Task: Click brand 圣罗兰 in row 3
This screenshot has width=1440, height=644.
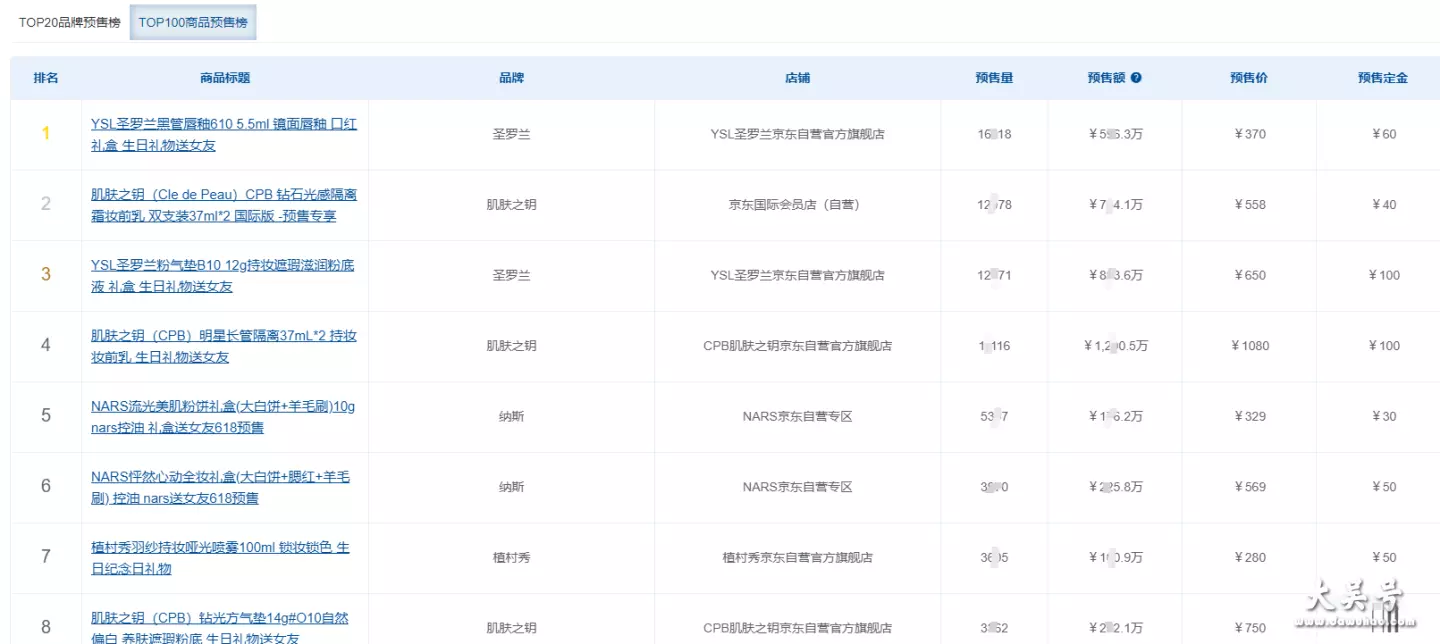Action: pos(511,276)
